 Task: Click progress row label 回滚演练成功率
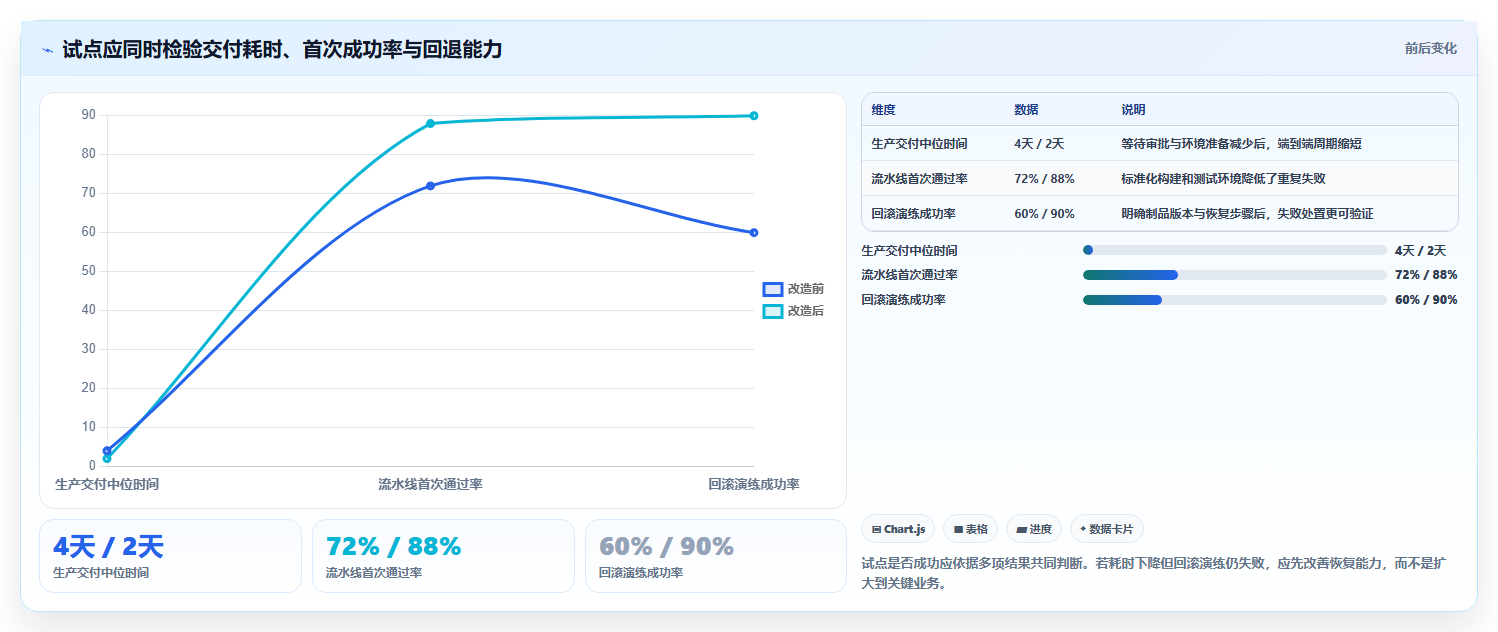pos(904,299)
